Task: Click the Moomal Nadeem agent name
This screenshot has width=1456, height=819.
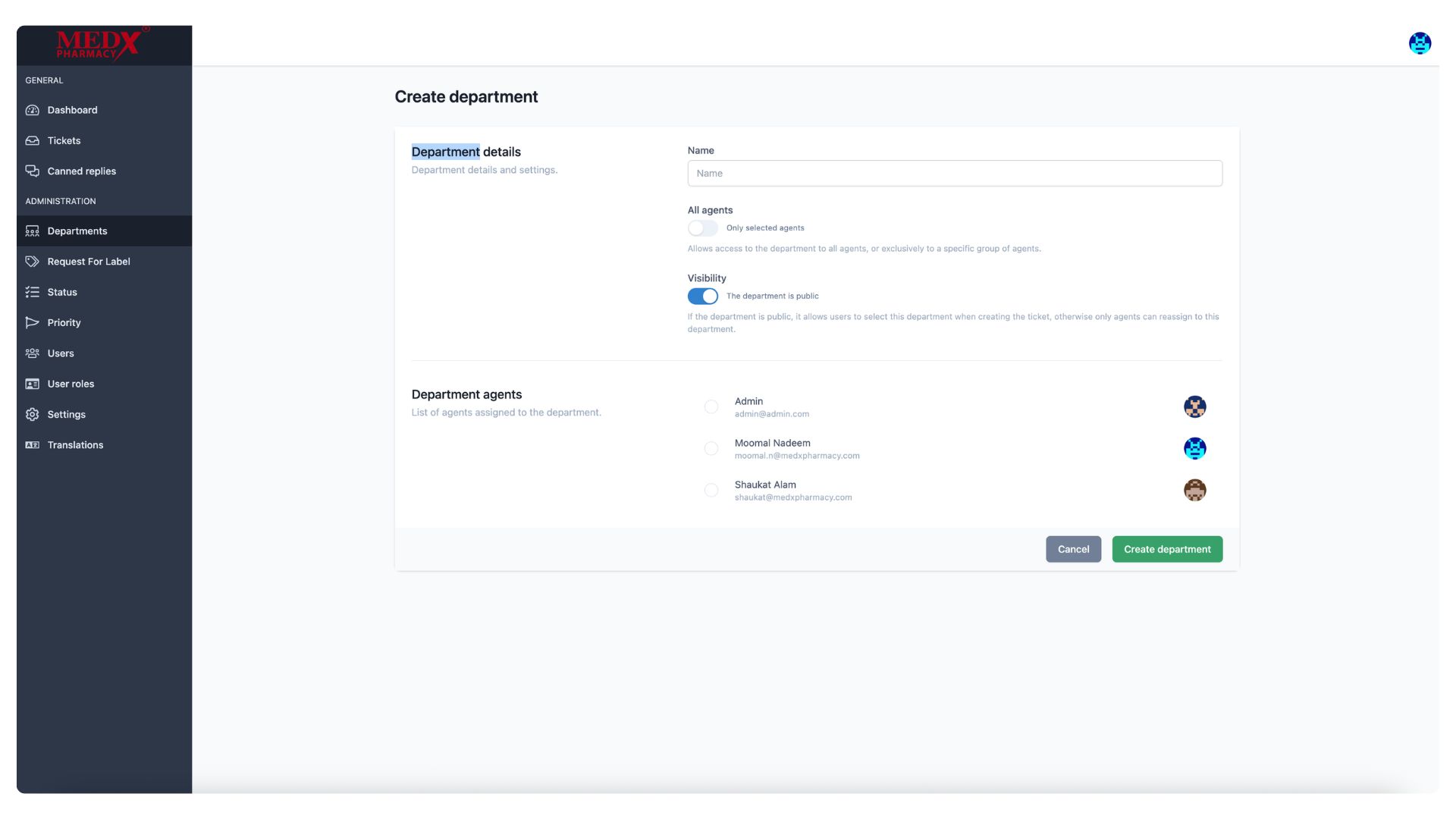Action: click(772, 443)
